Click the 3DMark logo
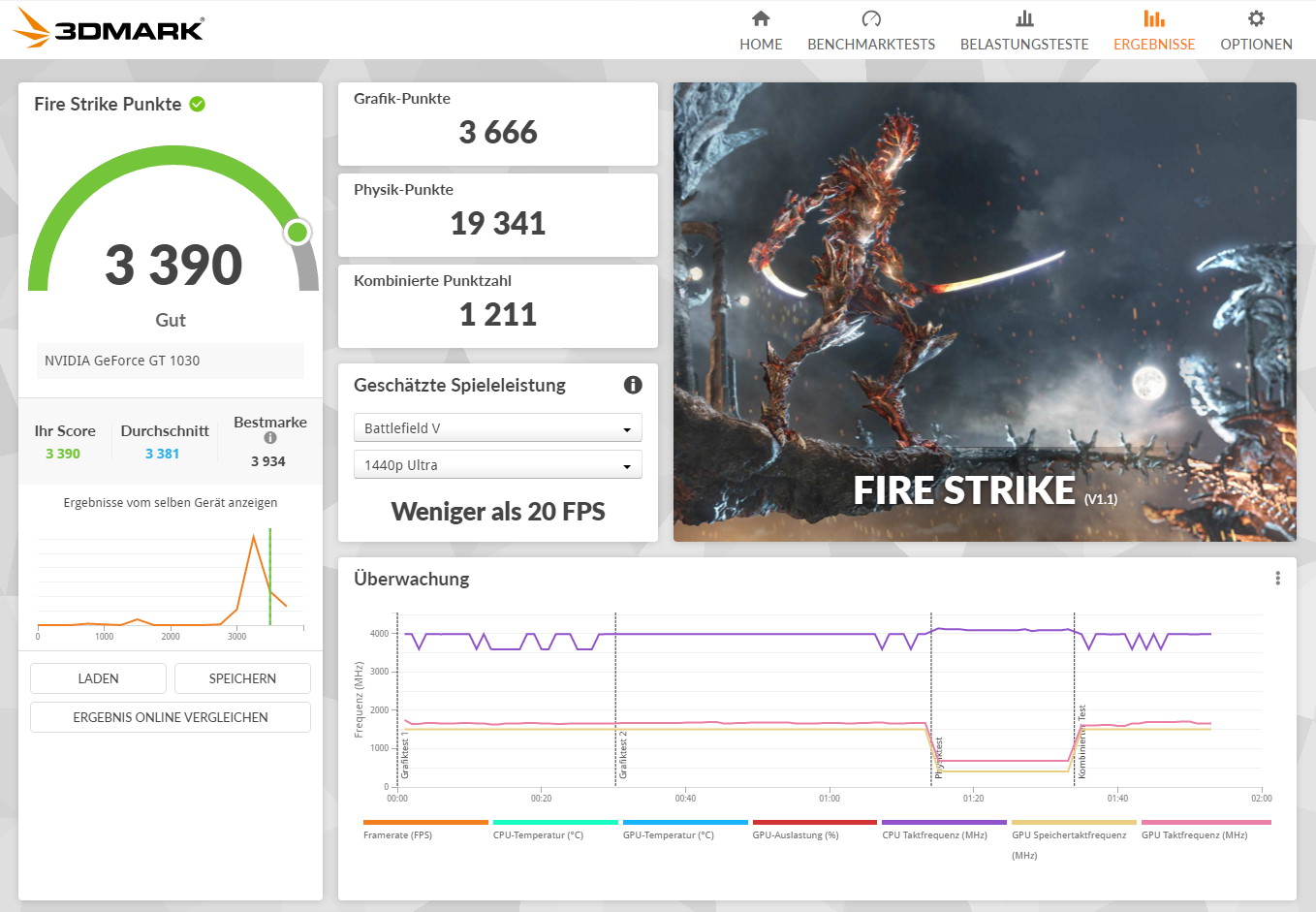Viewport: 1316px width, 912px height. 109,28
